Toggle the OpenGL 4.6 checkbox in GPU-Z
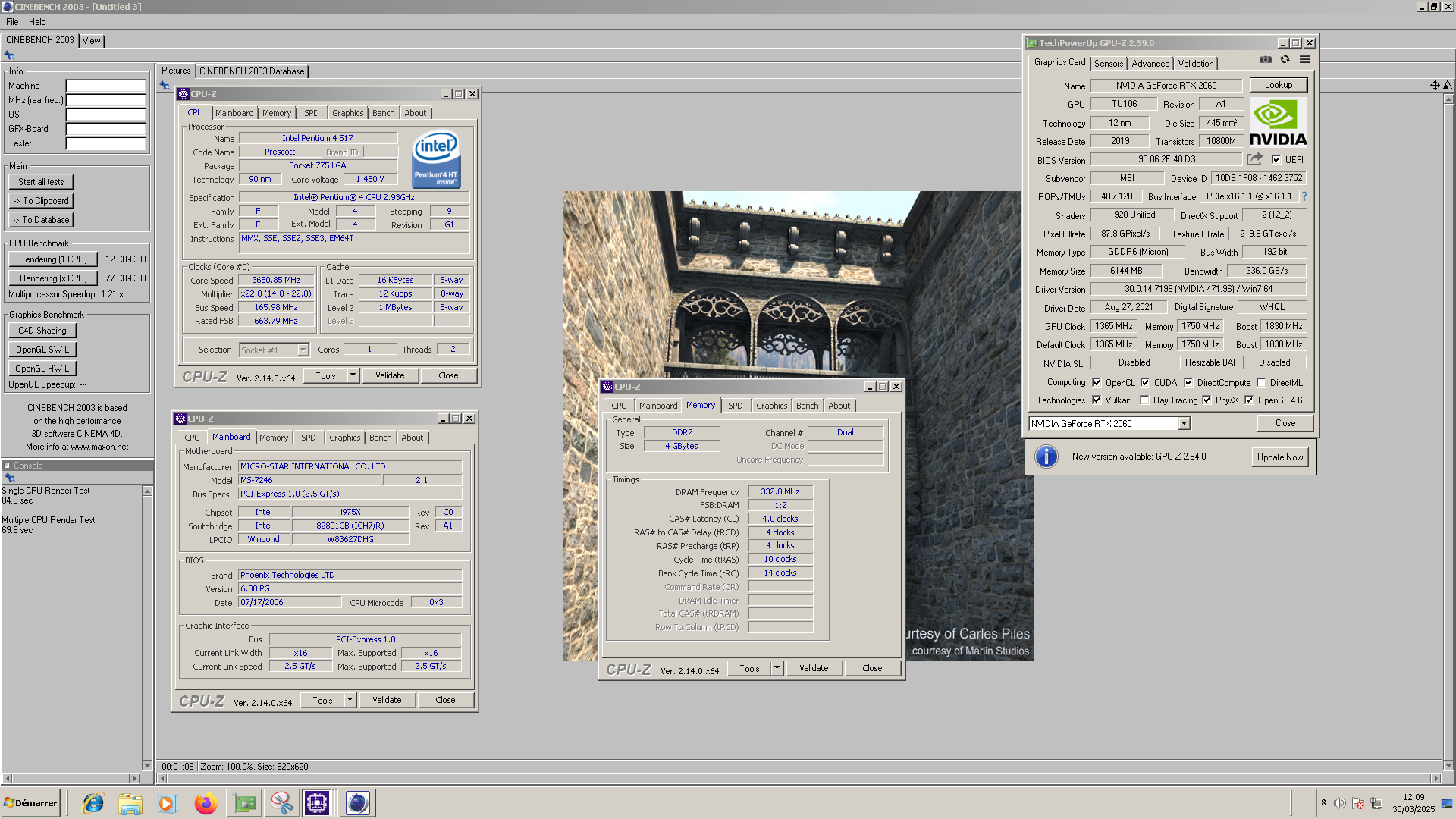 click(x=1249, y=400)
